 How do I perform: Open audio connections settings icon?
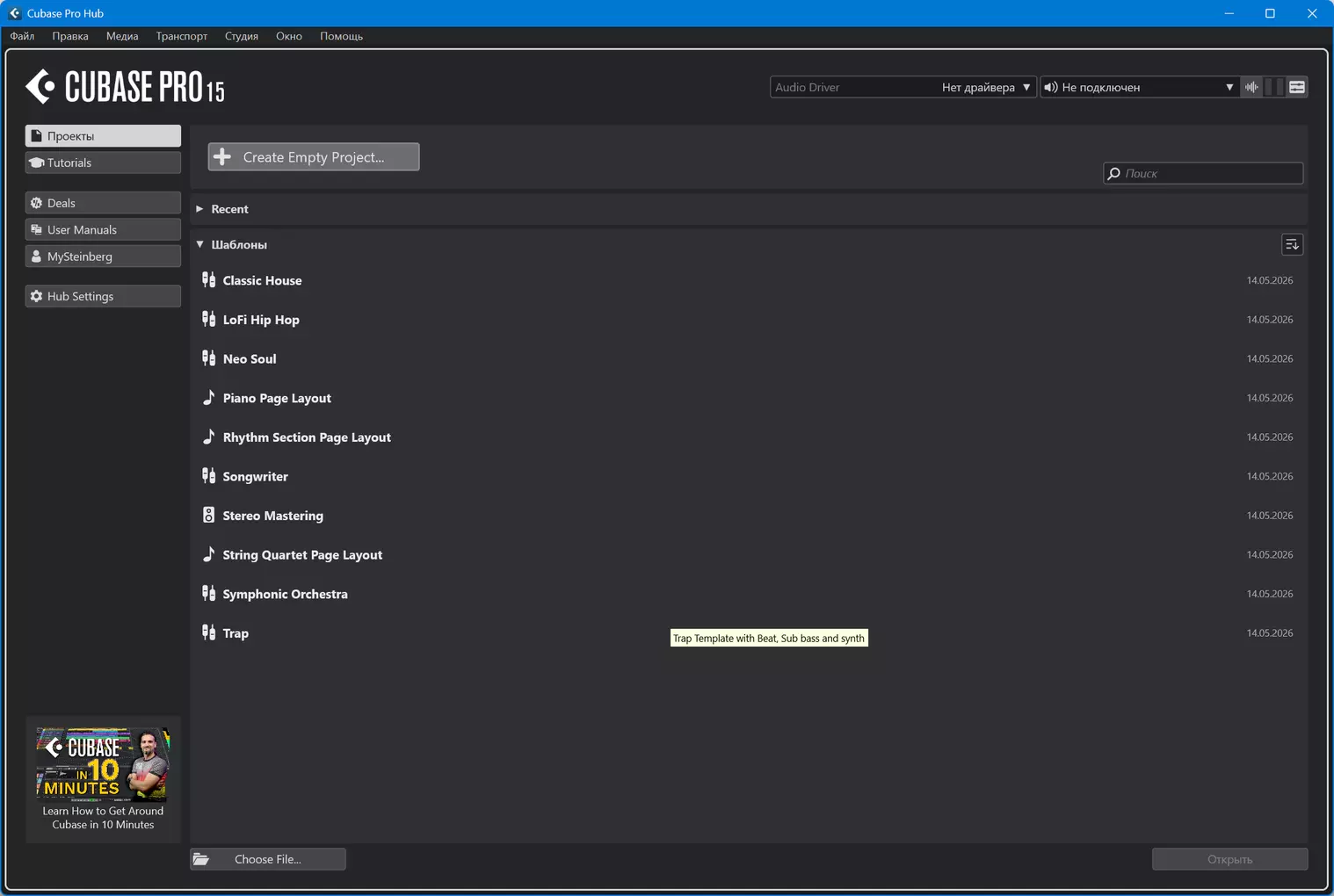tap(1297, 87)
